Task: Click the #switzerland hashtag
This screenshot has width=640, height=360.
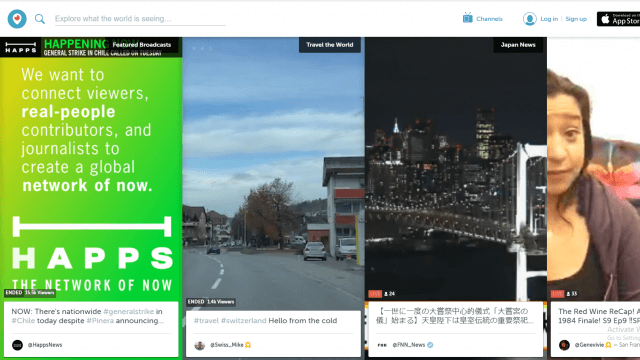Action: (x=243, y=321)
